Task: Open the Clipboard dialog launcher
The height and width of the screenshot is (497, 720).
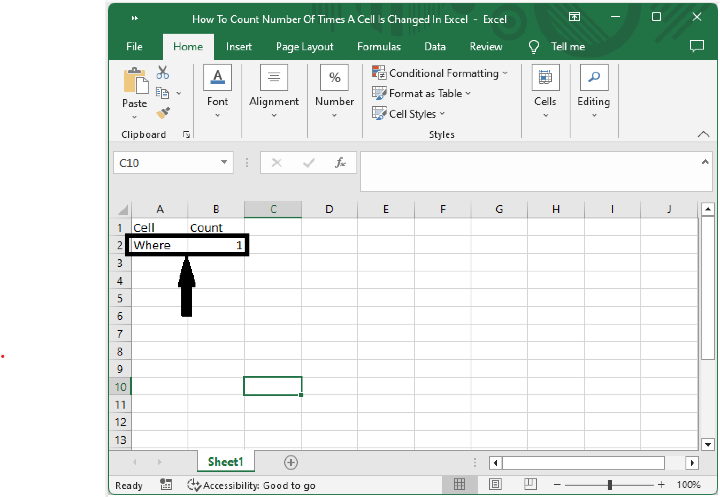Action: tap(186, 134)
